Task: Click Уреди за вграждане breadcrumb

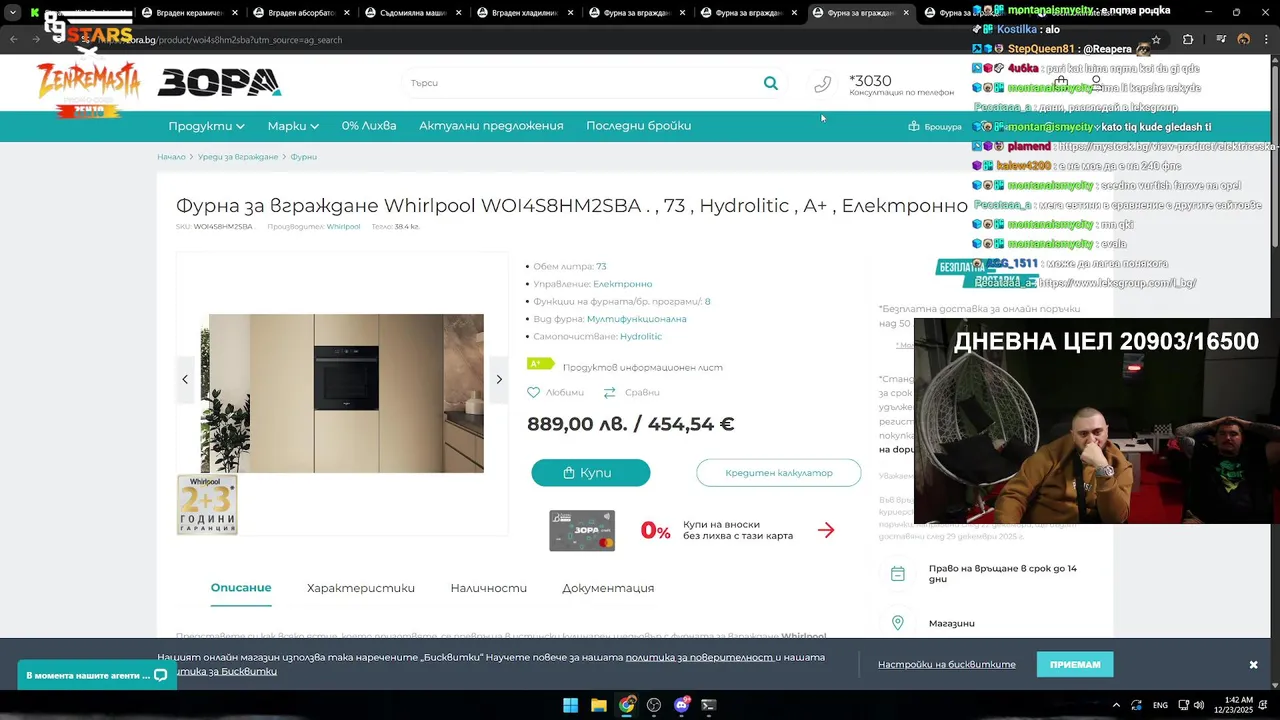Action: pos(238,157)
